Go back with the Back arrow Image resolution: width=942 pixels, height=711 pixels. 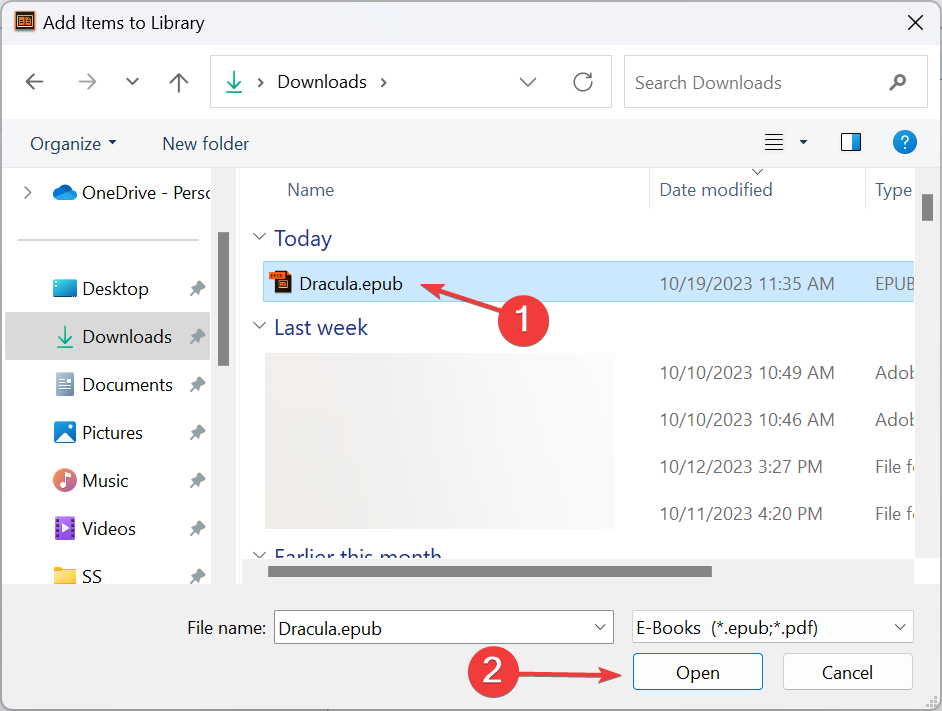(34, 82)
